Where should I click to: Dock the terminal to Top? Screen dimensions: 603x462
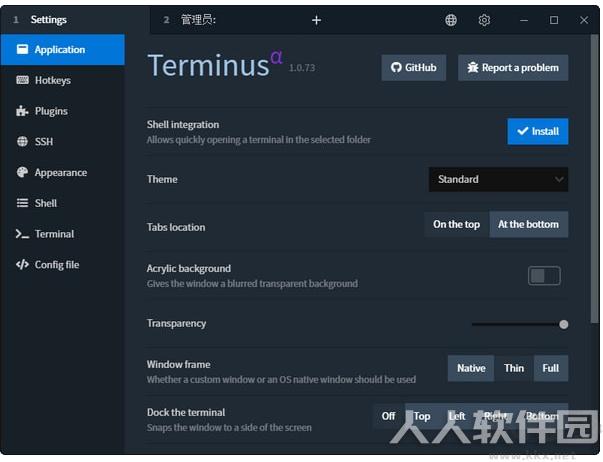(422, 416)
